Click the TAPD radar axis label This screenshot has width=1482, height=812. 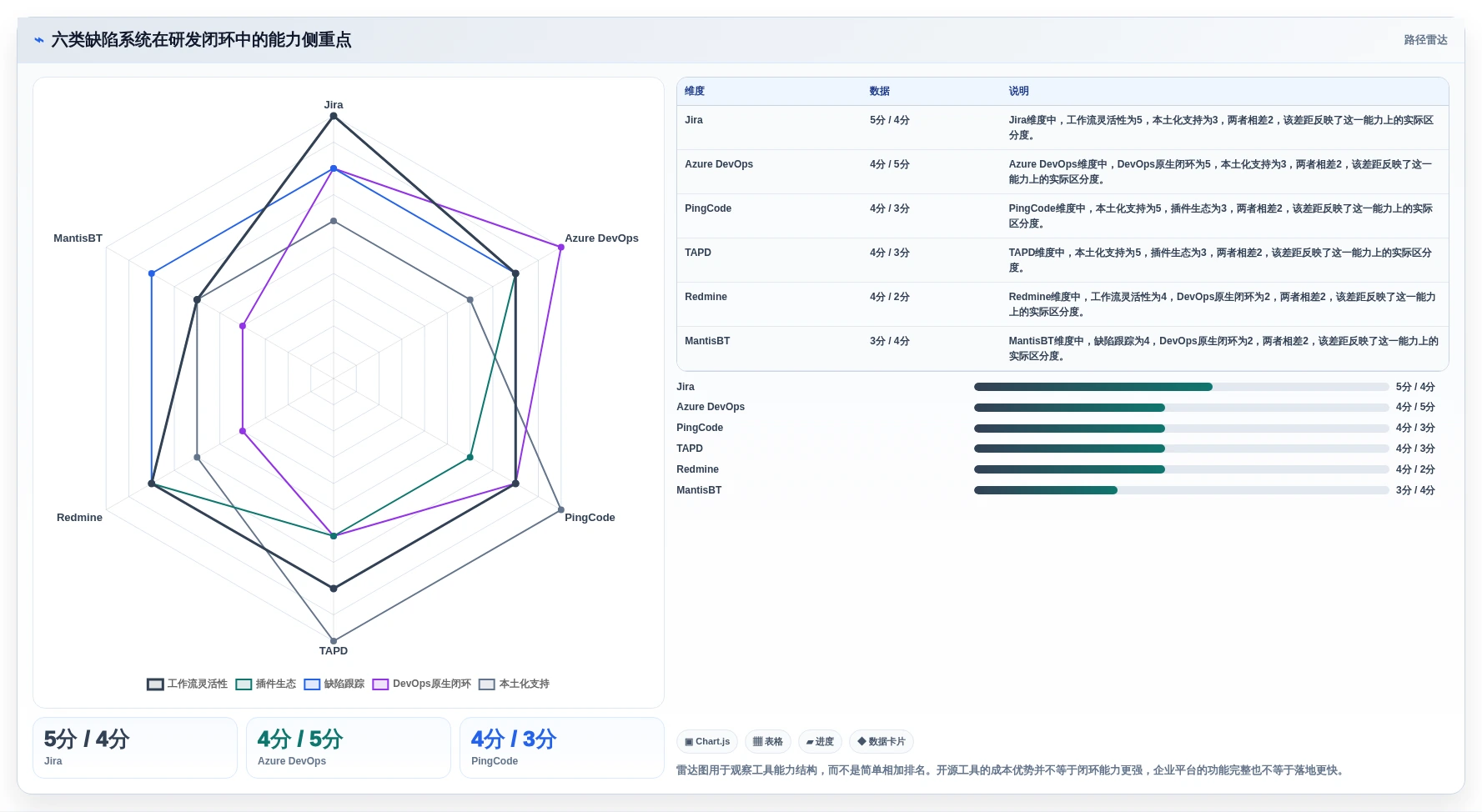pos(334,651)
